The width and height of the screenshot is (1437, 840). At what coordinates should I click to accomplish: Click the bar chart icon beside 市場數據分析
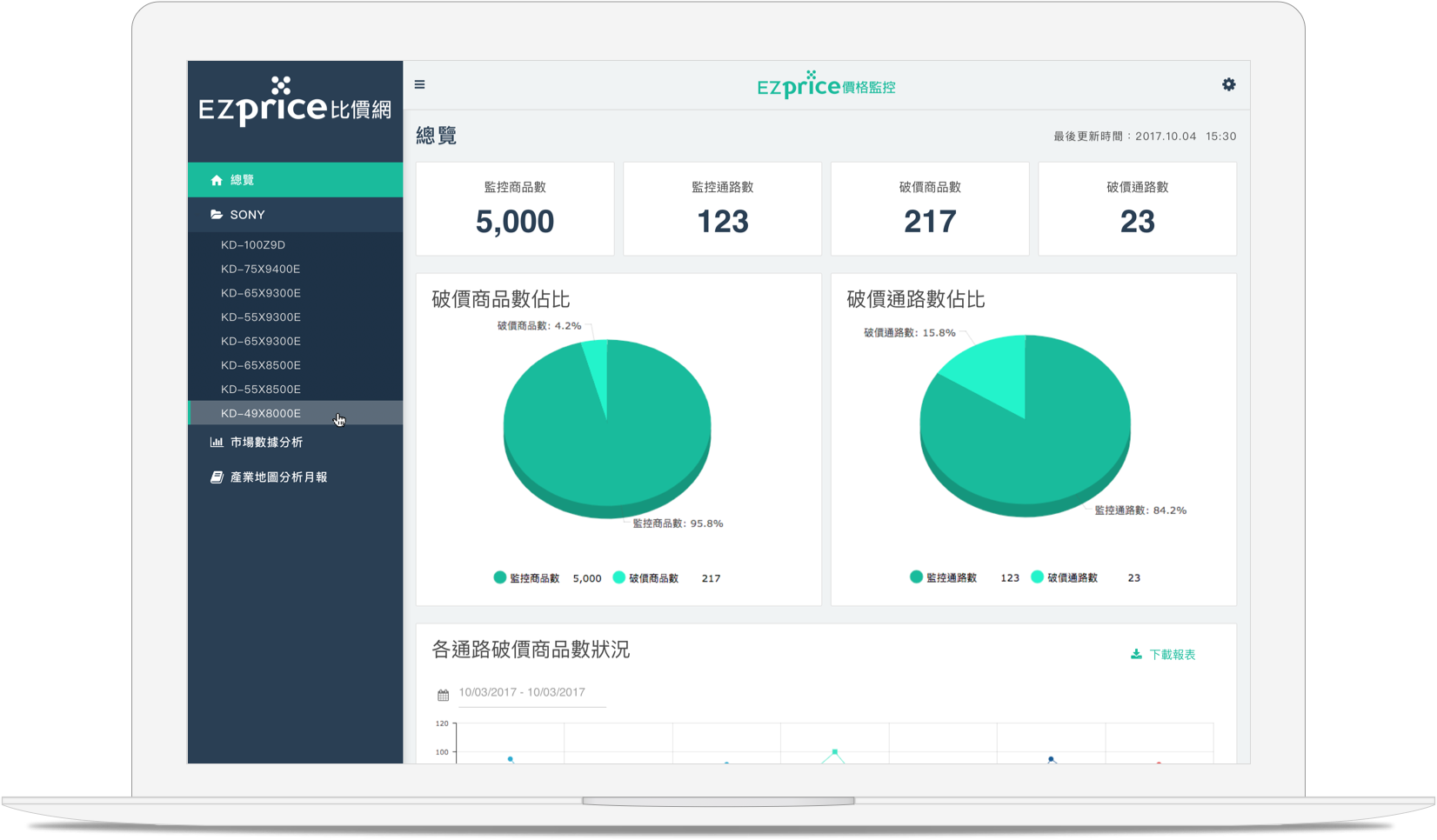[217, 442]
